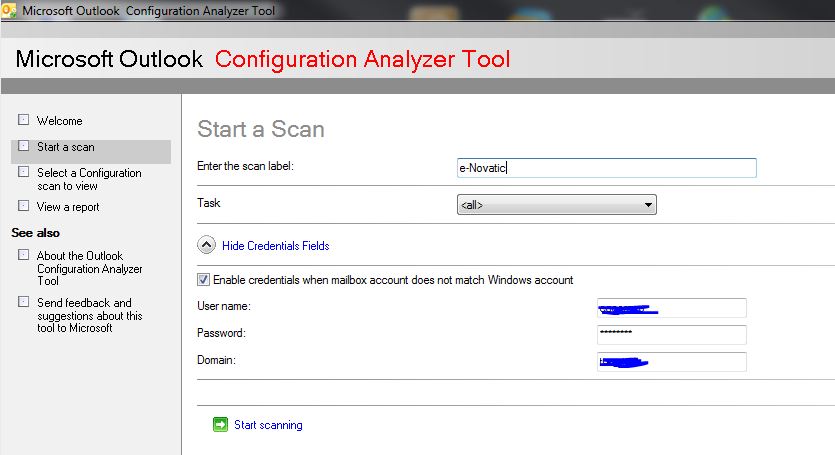Click the green arrow Start scanning icon

(220, 424)
